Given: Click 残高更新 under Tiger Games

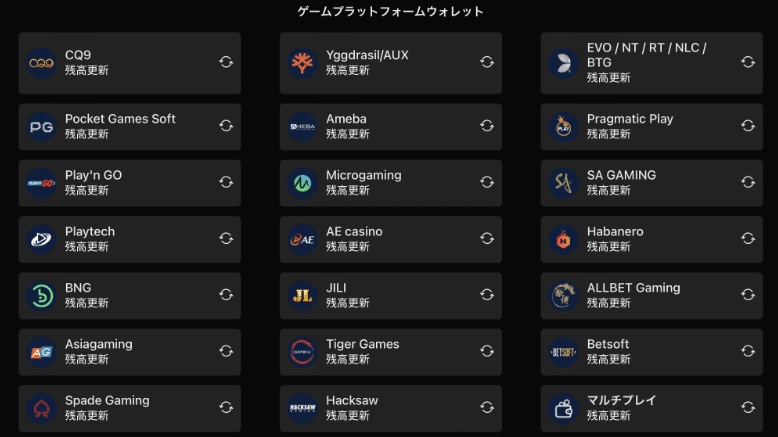Looking at the screenshot, I should click(x=348, y=359).
